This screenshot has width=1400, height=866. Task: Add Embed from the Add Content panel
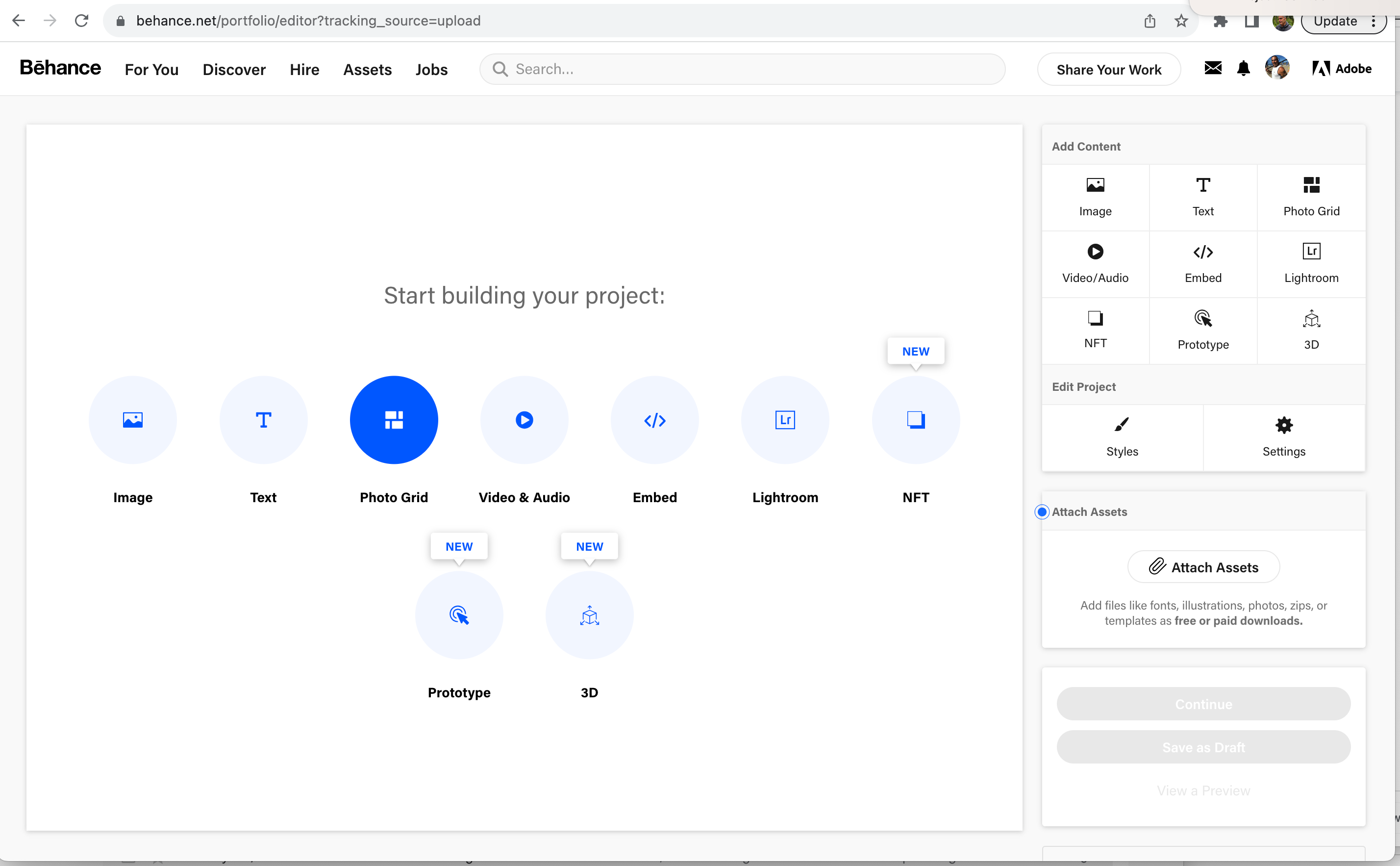coord(1202,263)
